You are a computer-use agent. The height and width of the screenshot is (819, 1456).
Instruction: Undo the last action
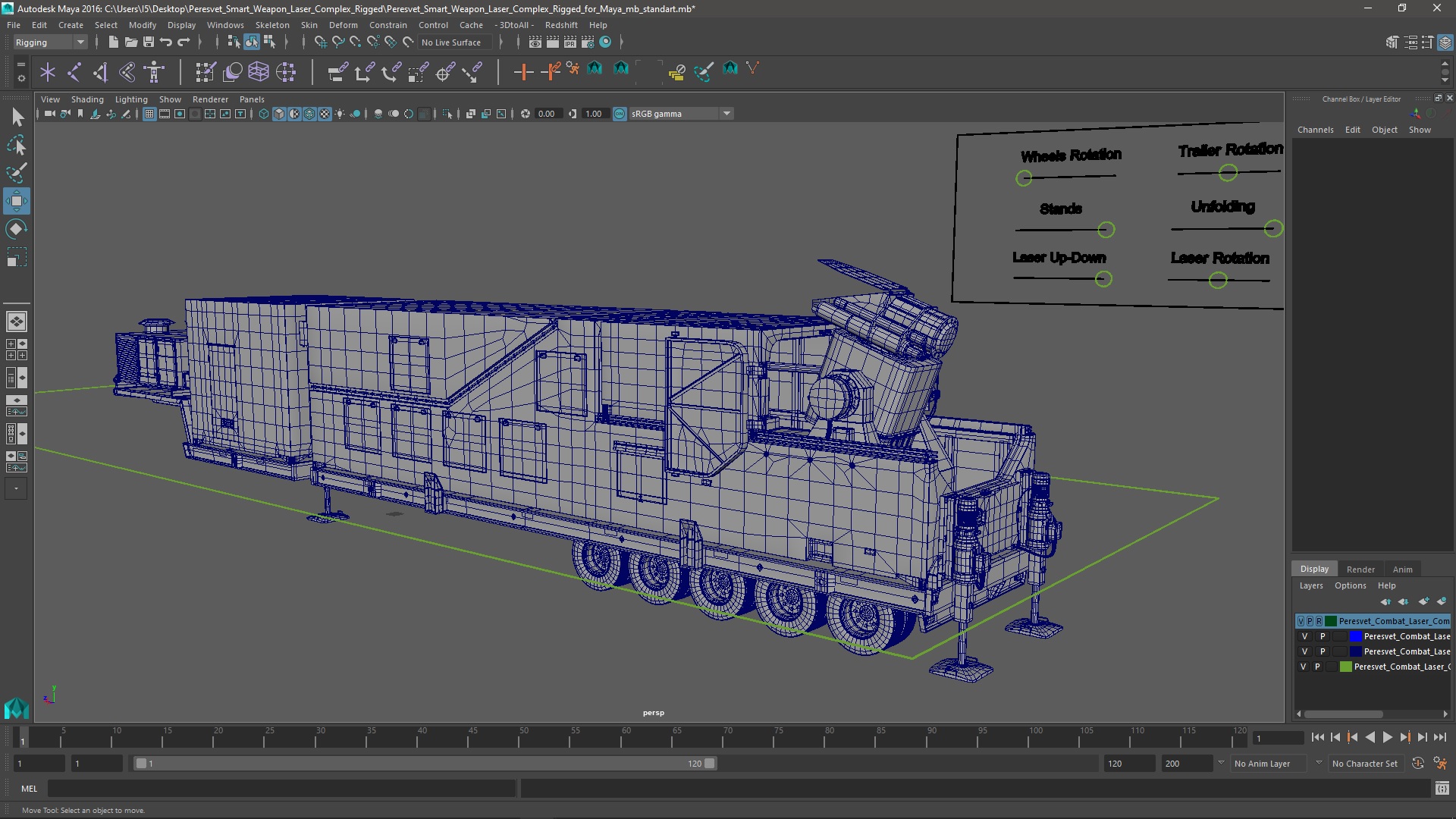coord(166,42)
